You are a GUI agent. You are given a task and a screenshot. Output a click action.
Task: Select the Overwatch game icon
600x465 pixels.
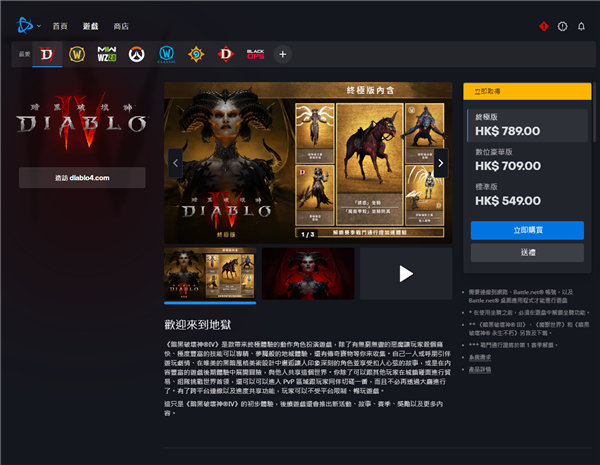tap(138, 53)
